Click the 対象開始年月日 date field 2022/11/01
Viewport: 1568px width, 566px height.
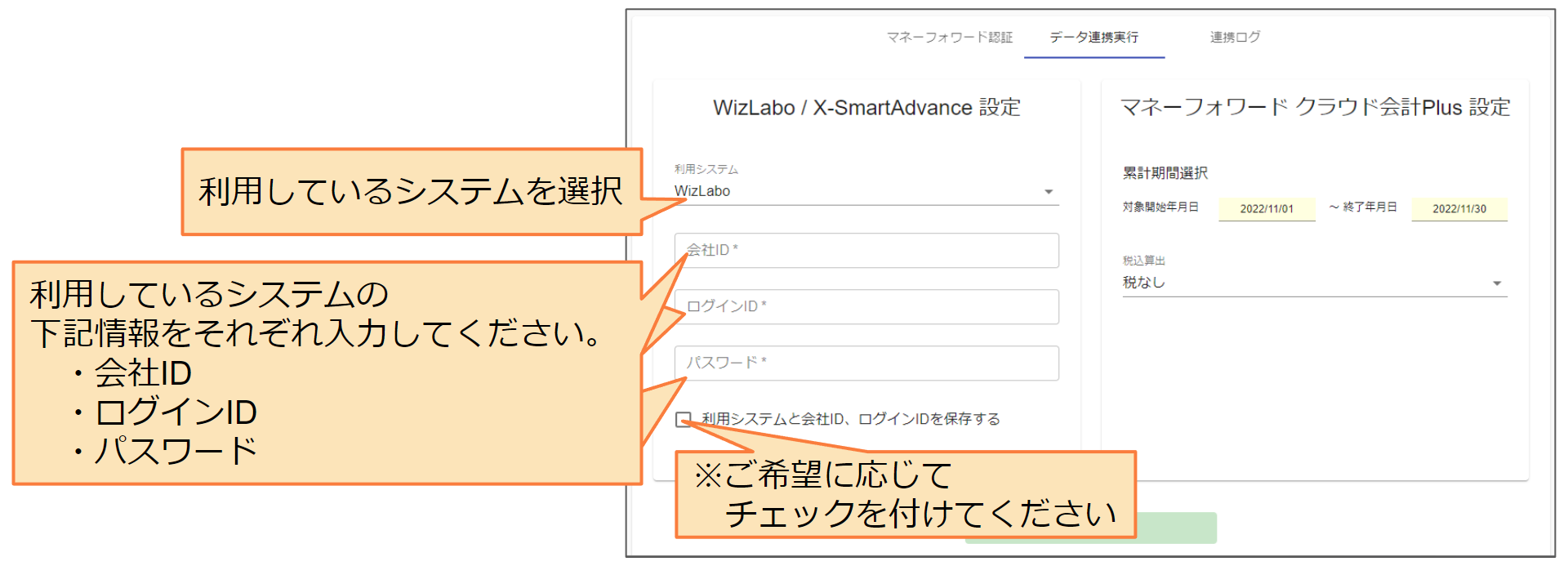1267,209
